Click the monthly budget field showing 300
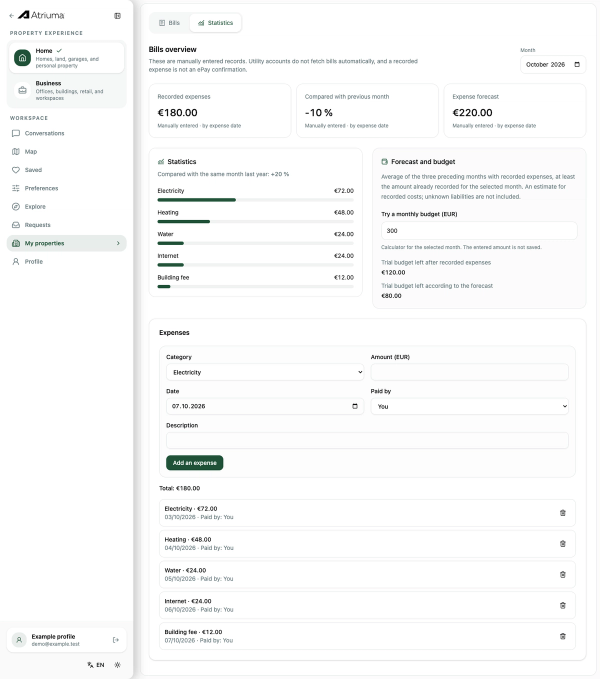 pos(479,231)
